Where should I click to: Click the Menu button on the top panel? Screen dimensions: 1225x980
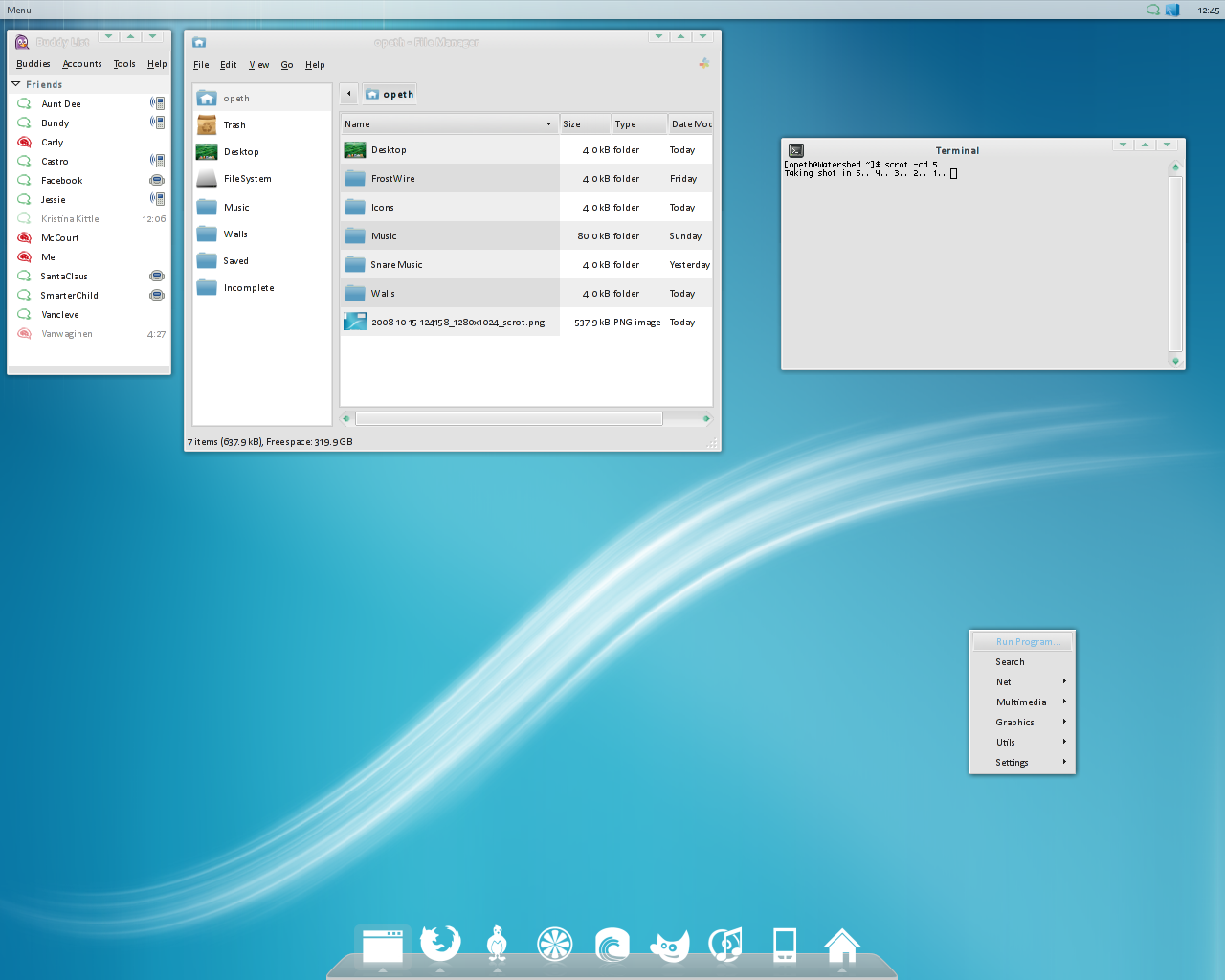click(19, 10)
